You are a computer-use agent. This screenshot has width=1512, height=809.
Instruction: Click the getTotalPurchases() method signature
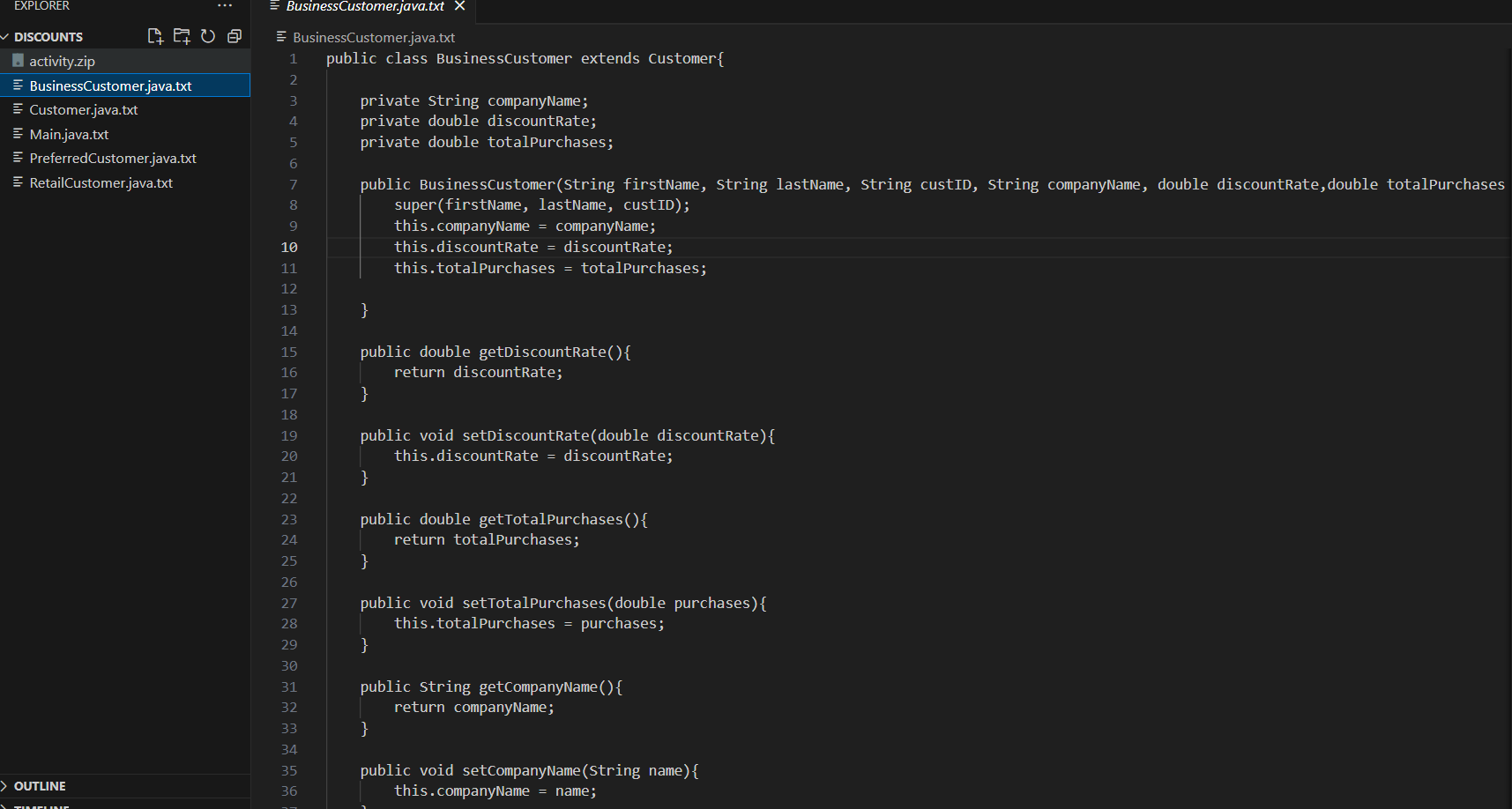click(504, 520)
